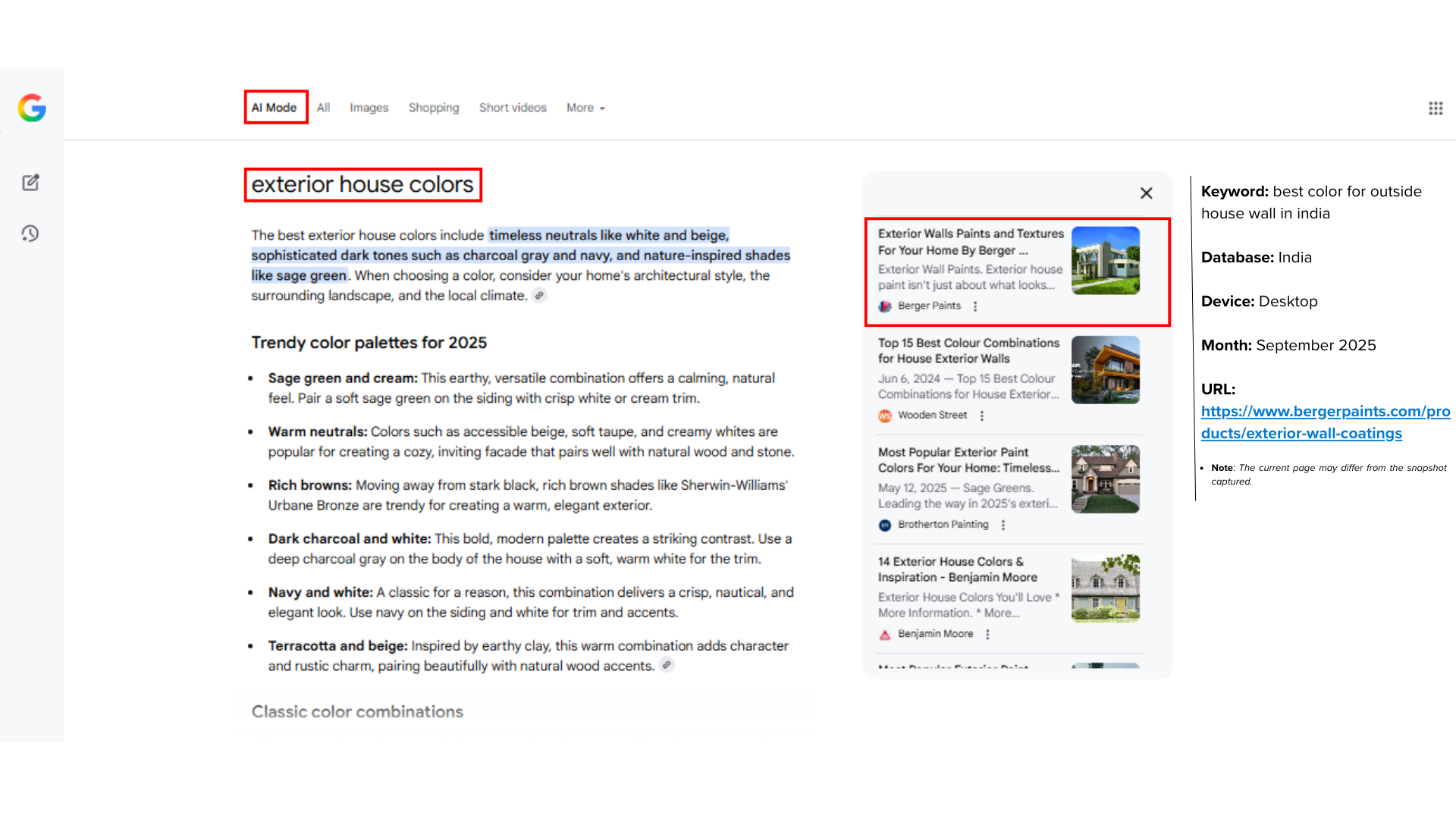Open the Short videos tab
Viewport: 1456px width, 819px height.
click(x=513, y=108)
